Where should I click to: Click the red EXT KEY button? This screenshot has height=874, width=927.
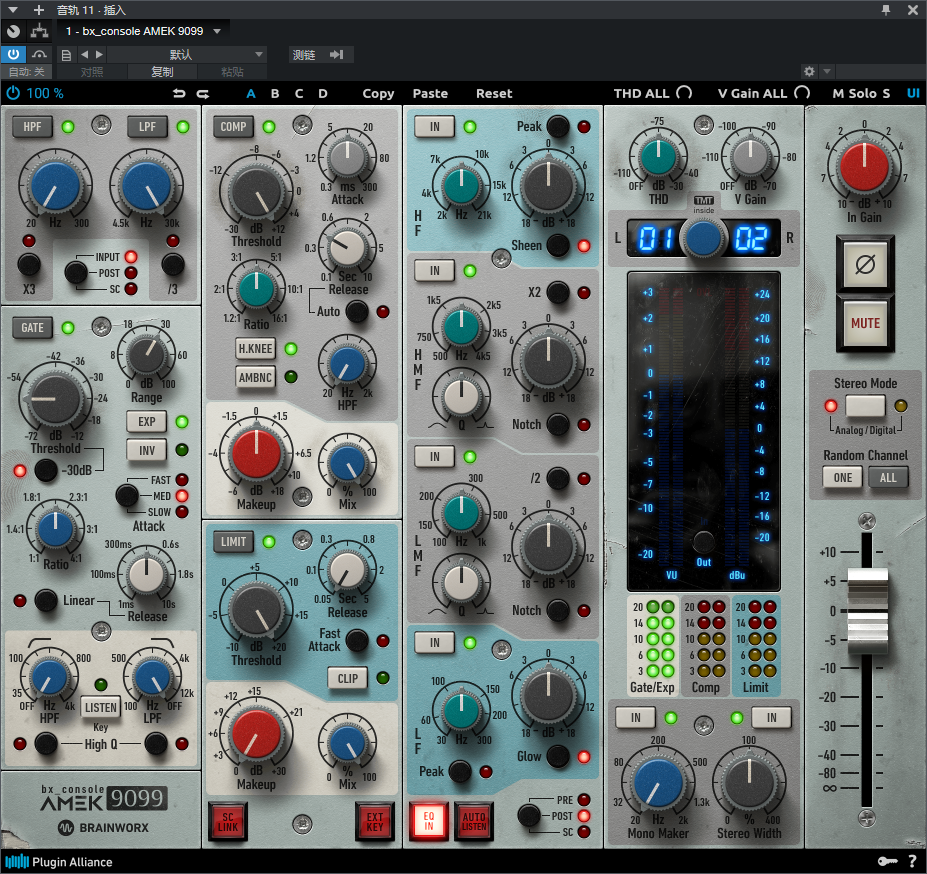point(375,822)
